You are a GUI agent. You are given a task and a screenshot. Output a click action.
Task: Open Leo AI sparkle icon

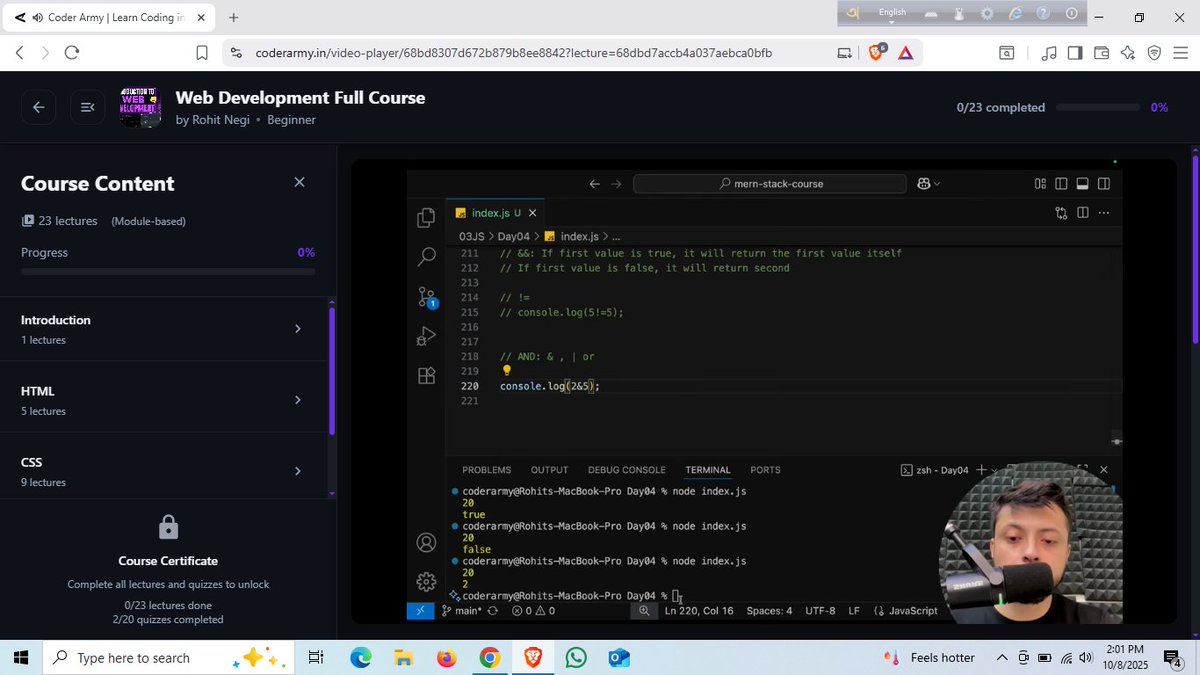(x=1128, y=53)
